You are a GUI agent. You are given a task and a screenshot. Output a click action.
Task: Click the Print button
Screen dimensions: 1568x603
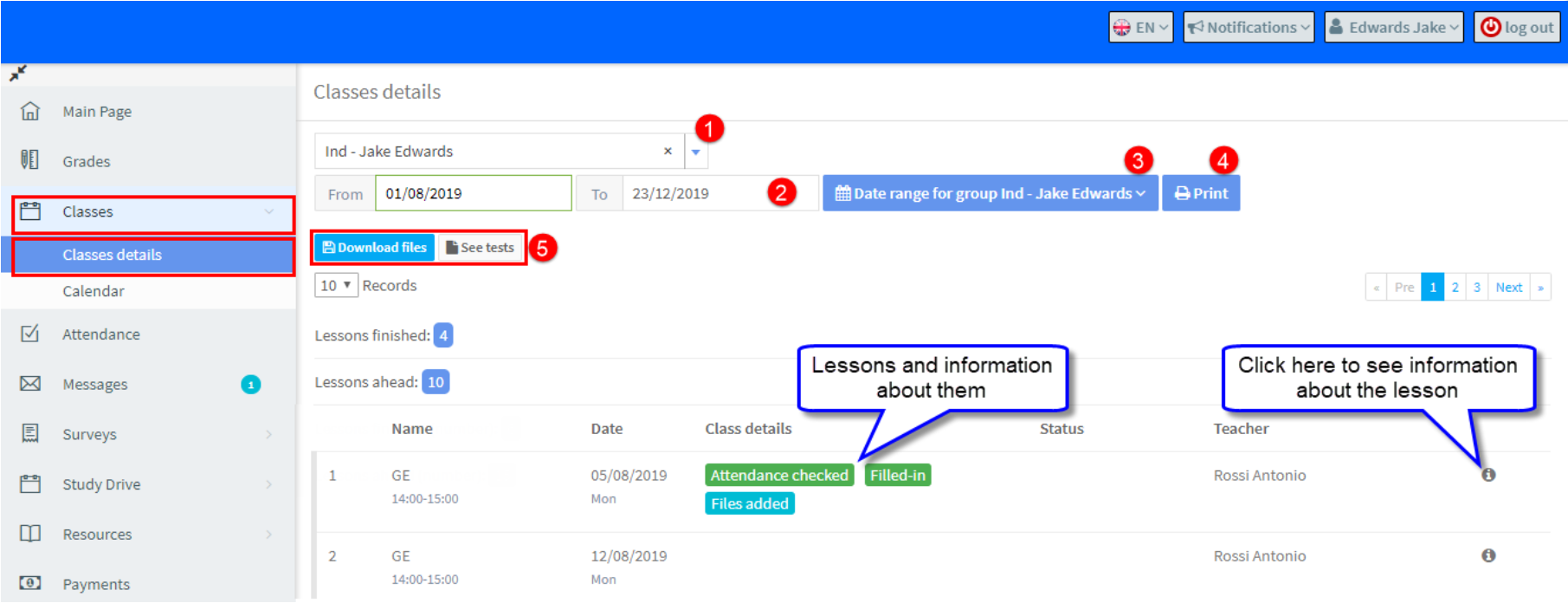(x=1201, y=193)
